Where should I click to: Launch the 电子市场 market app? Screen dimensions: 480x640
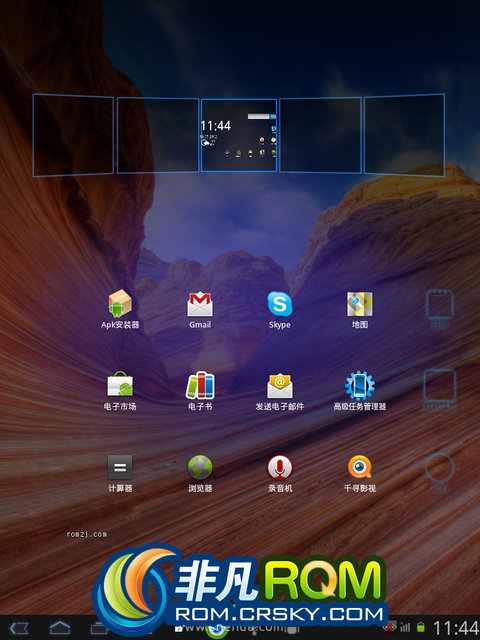pyautogui.click(x=120, y=390)
